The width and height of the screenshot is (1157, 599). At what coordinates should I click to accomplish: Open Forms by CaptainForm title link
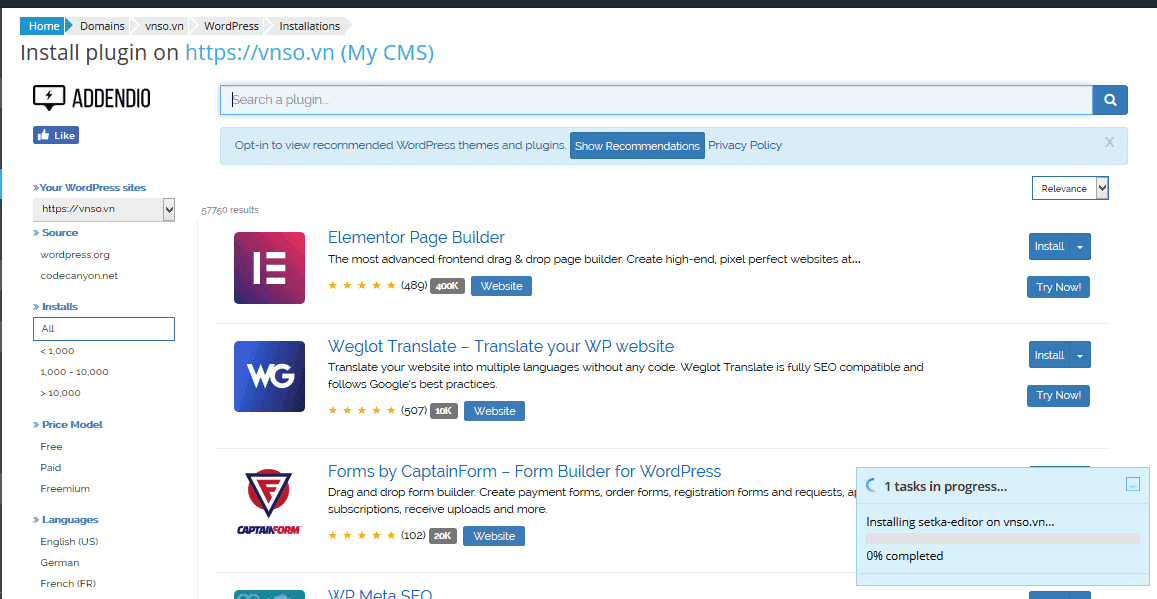coord(525,471)
